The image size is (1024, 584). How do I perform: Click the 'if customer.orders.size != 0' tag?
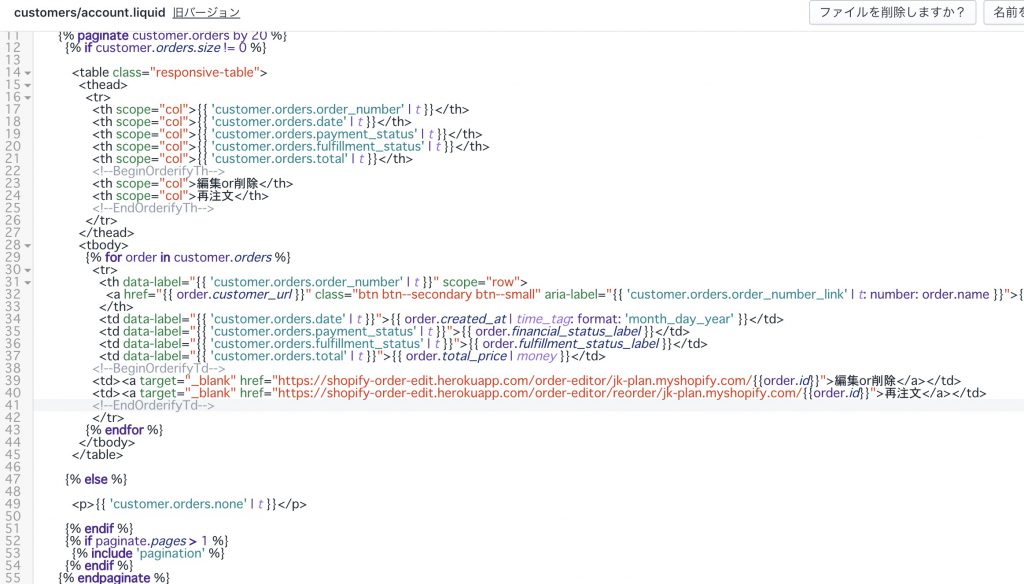[x=166, y=48]
